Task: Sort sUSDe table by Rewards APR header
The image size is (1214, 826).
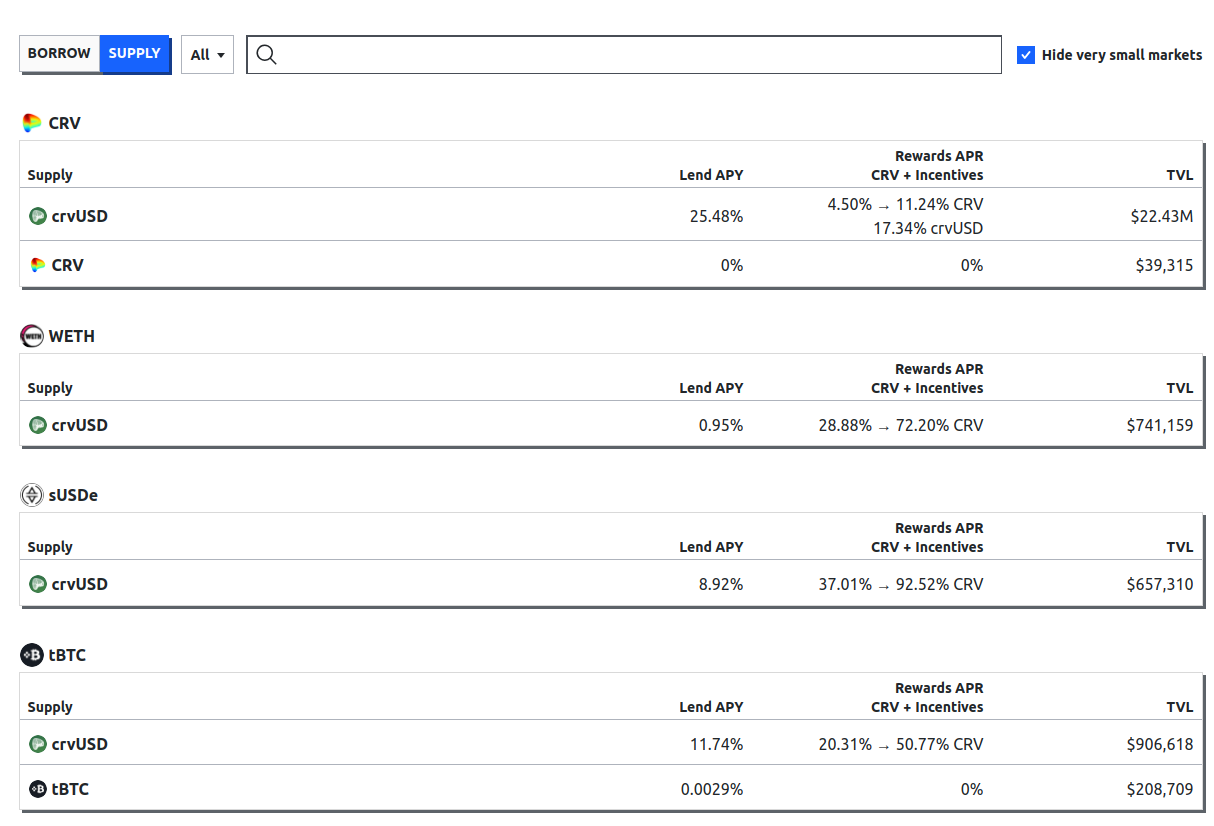Action: coord(938,528)
